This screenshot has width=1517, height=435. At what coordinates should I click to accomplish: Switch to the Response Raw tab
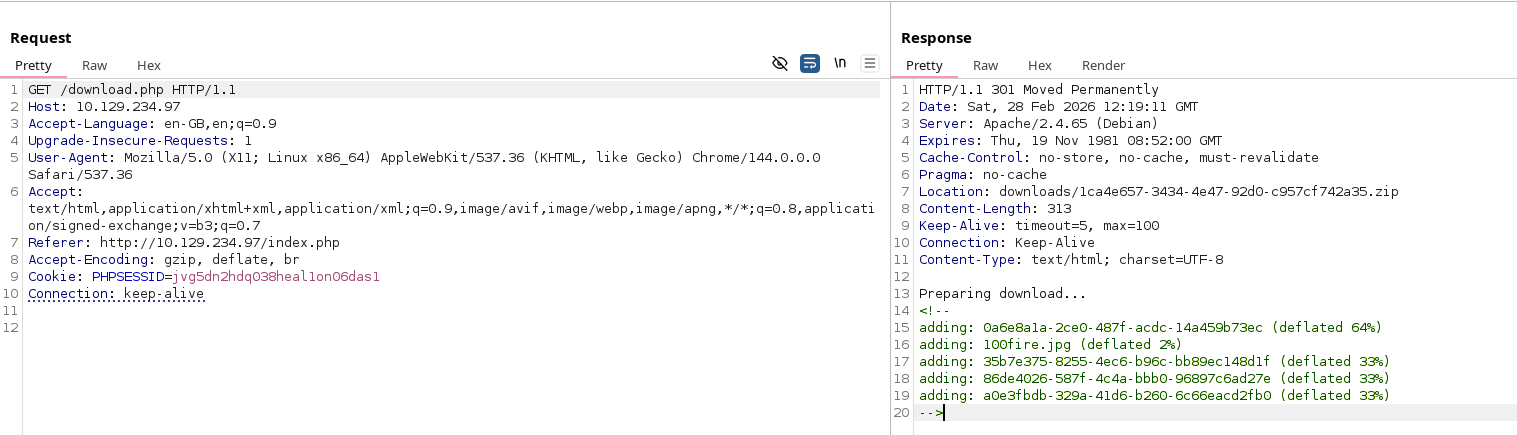coord(985,65)
